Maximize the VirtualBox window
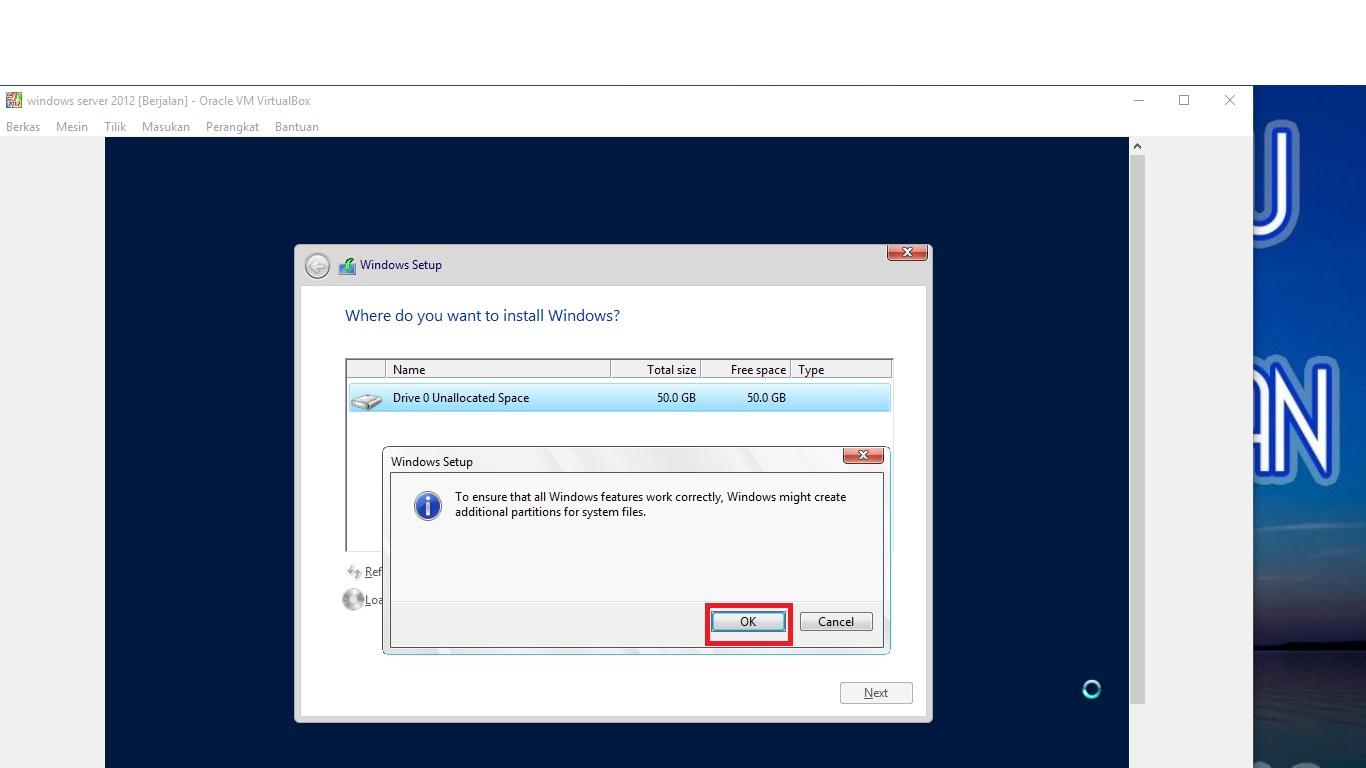The image size is (1366, 768). click(1184, 100)
